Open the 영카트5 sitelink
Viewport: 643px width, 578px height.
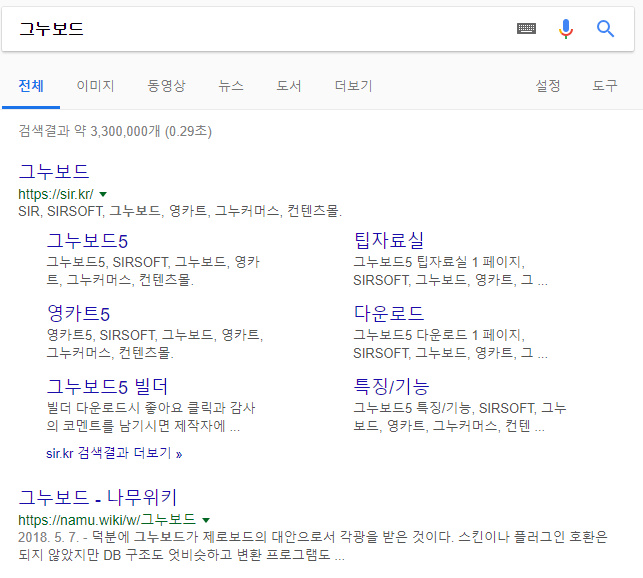coord(78,313)
